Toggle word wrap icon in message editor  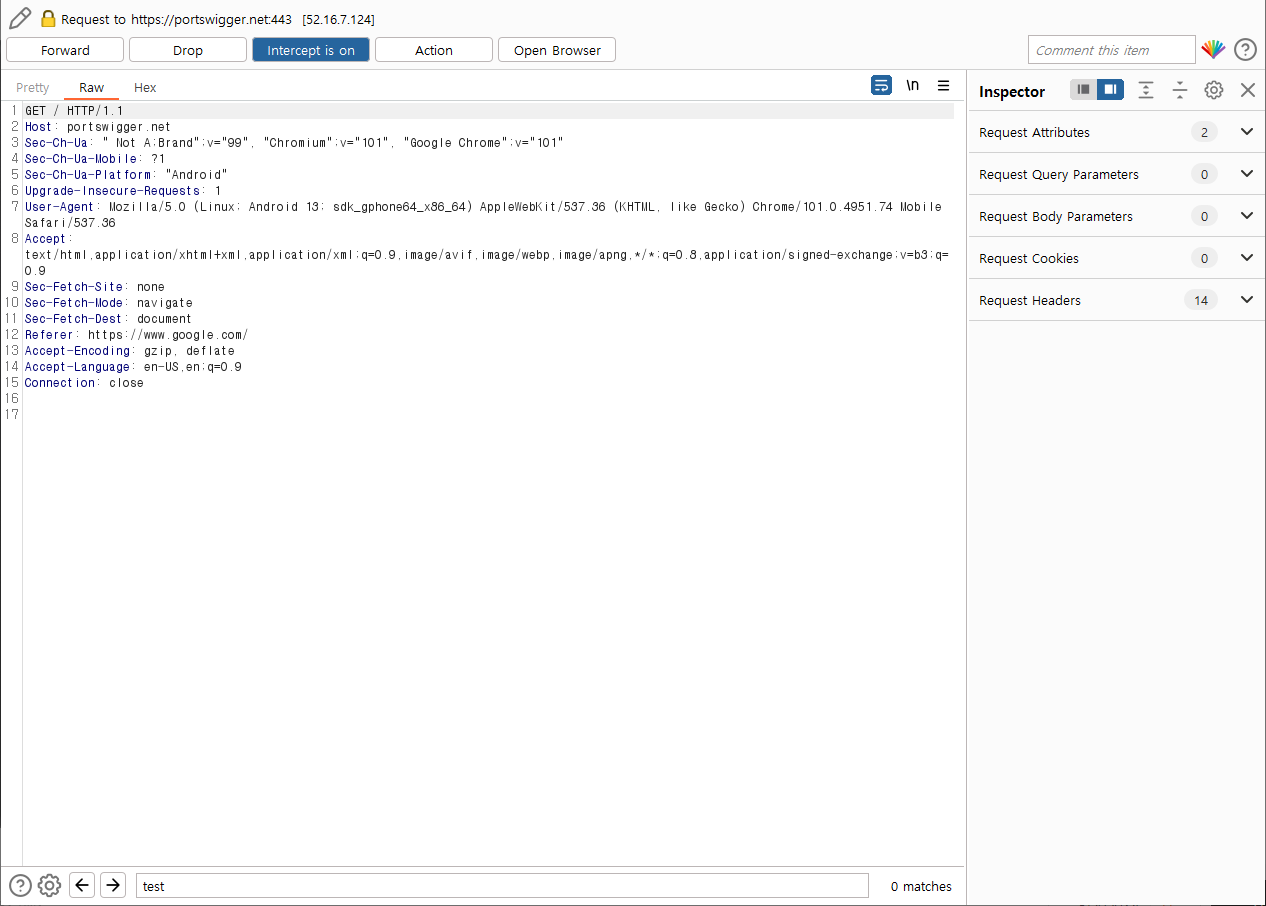click(881, 86)
